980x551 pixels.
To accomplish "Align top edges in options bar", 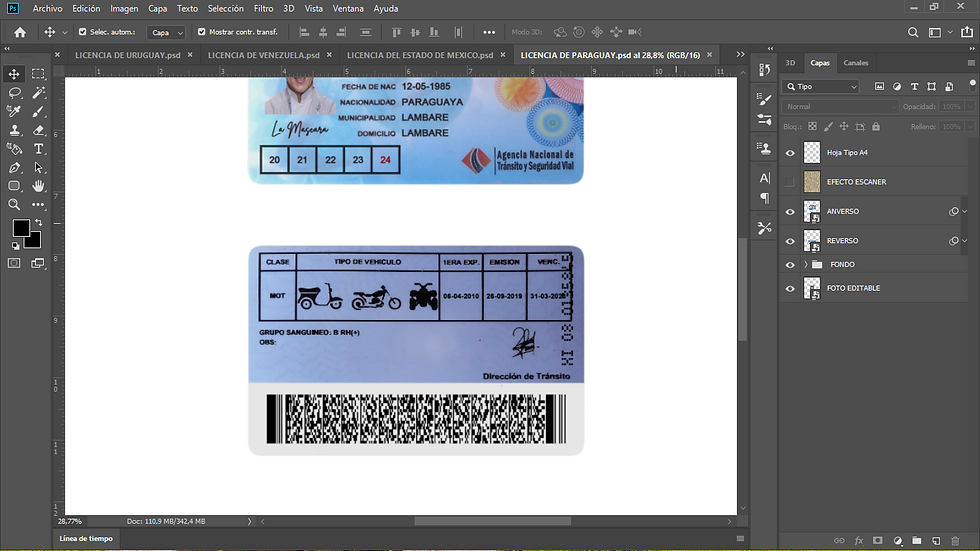I will pos(396,32).
